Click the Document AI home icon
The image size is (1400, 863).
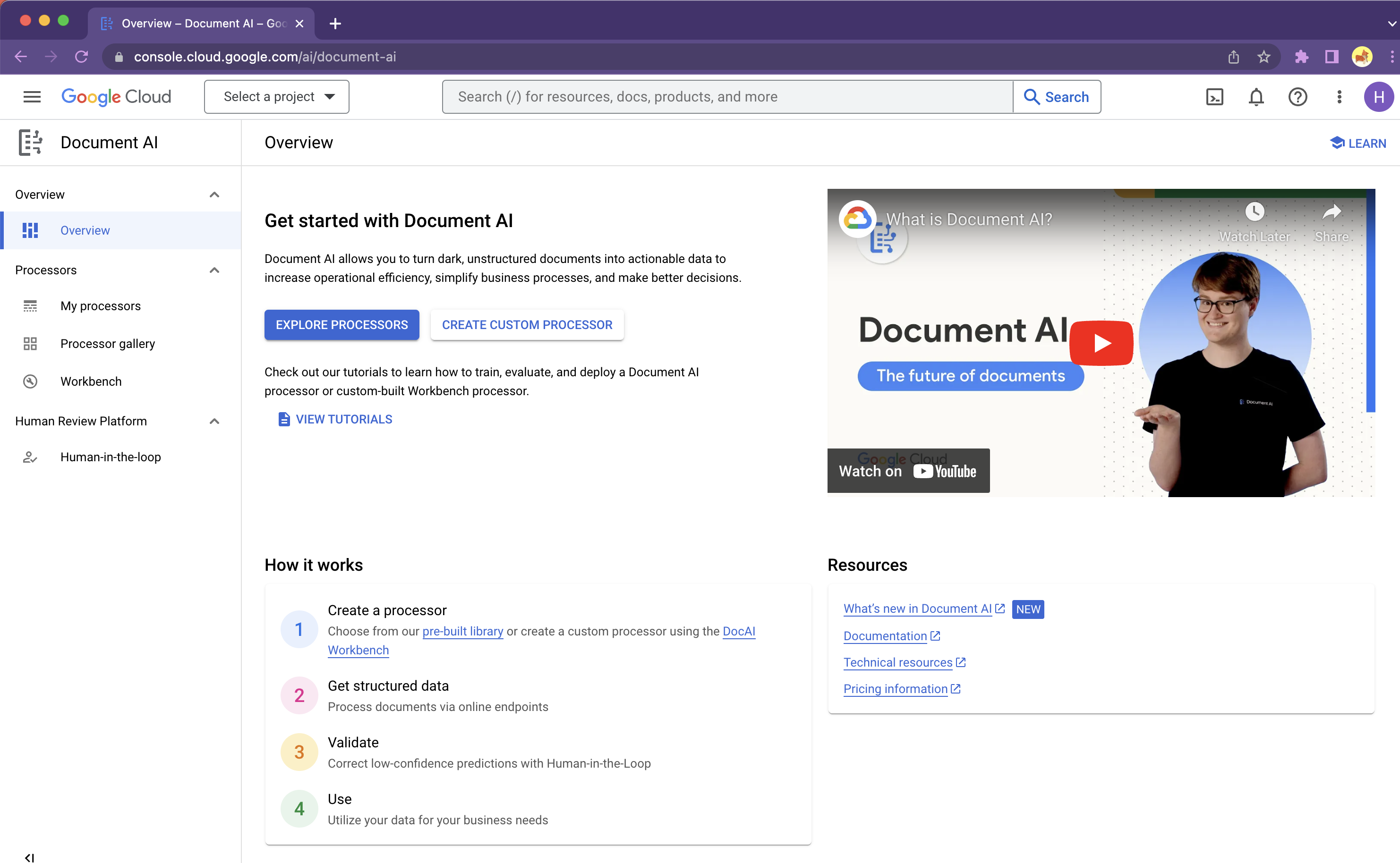pos(30,142)
